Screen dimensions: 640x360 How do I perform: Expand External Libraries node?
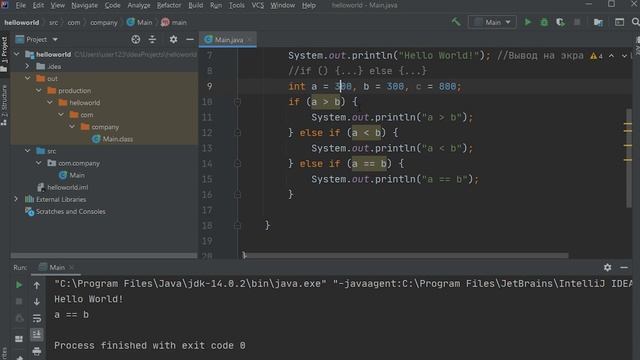click(x=16, y=199)
